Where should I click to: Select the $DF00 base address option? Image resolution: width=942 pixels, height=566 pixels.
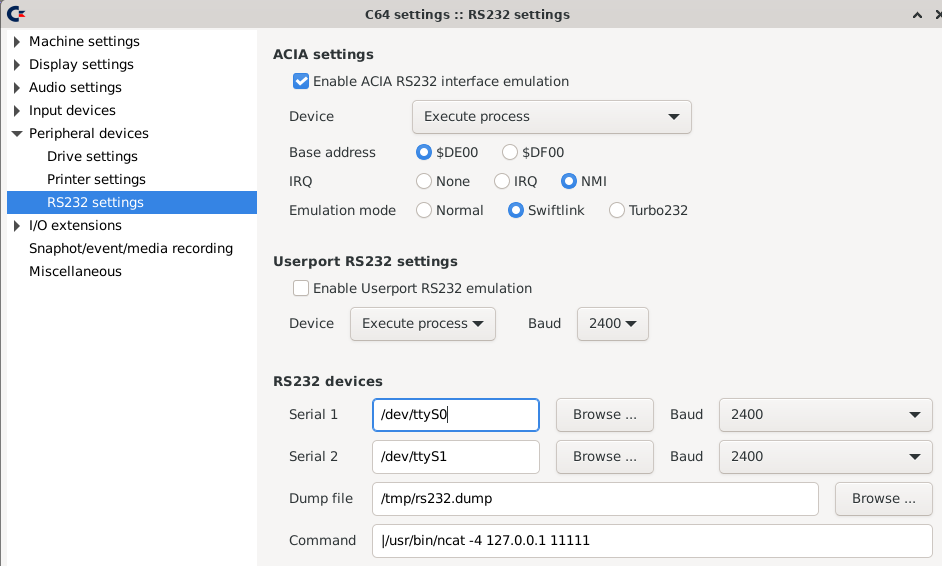click(x=510, y=153)
